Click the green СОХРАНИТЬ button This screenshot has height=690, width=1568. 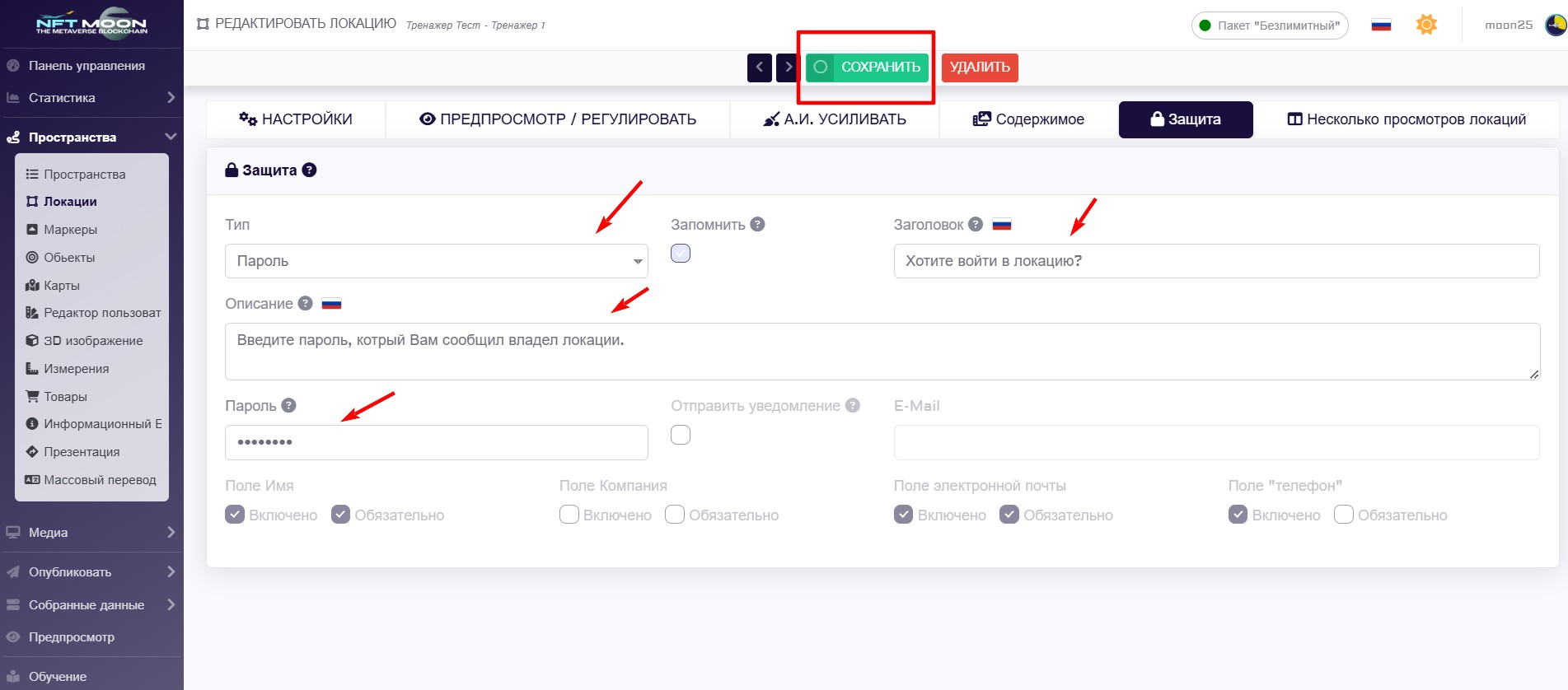(x=868, y=68)
